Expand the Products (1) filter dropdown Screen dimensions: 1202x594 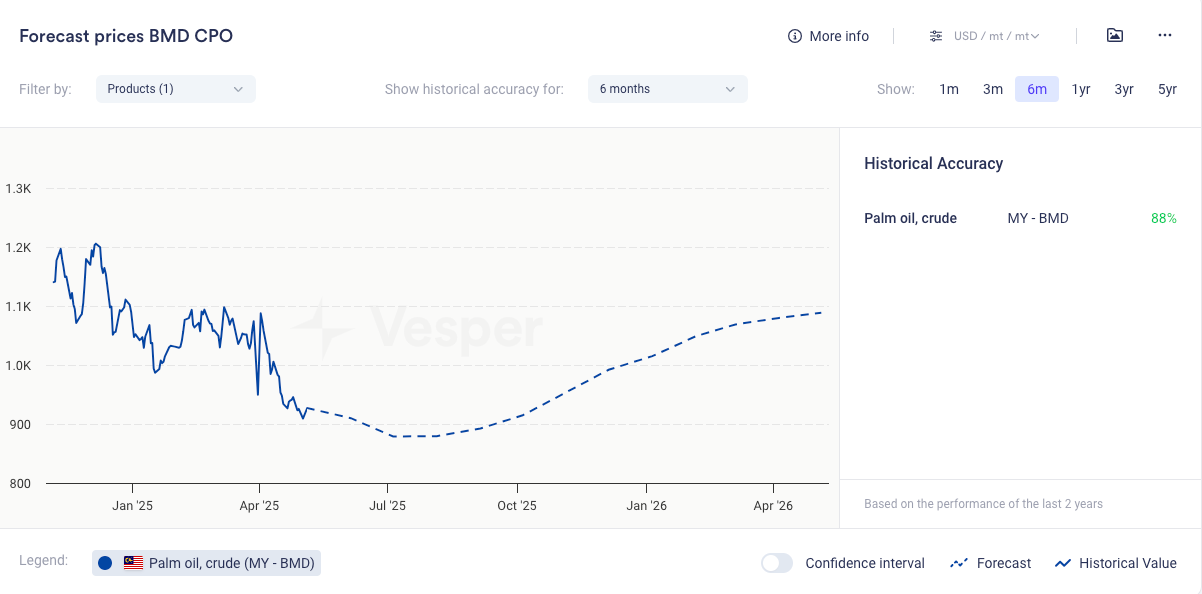[176, 89]
